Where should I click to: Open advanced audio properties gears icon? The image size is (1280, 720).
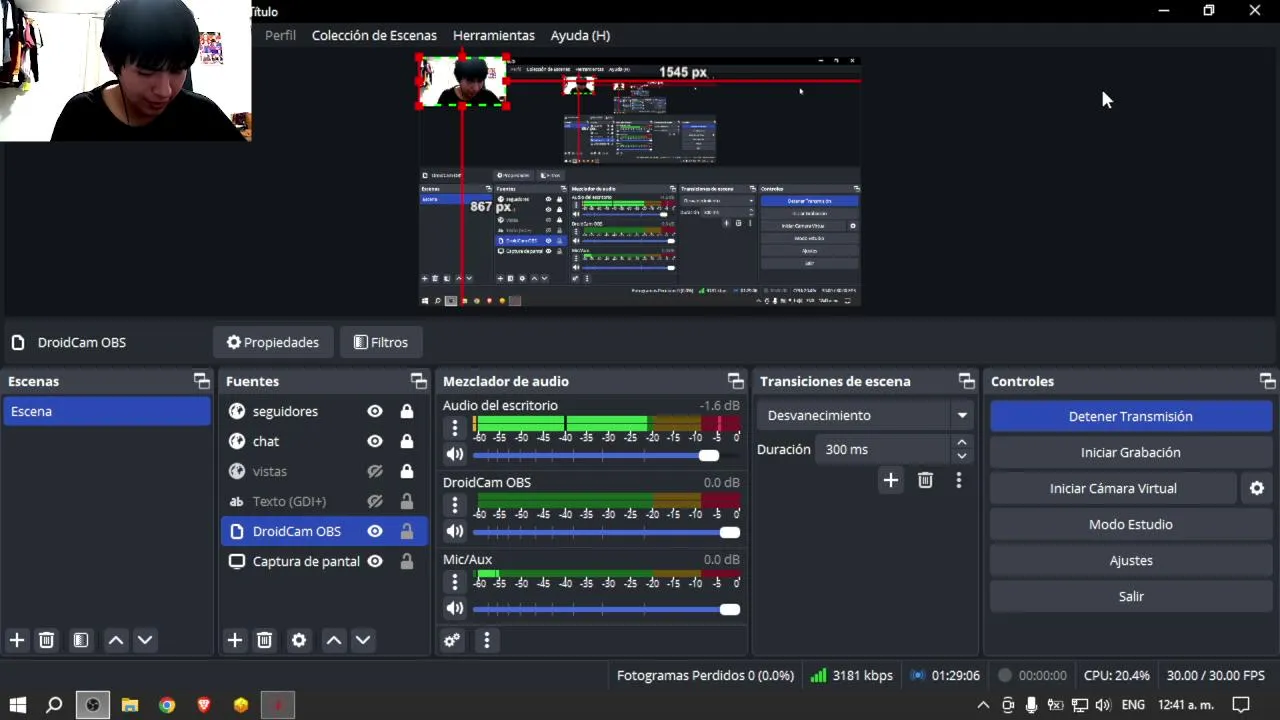(x=452, y=640)
